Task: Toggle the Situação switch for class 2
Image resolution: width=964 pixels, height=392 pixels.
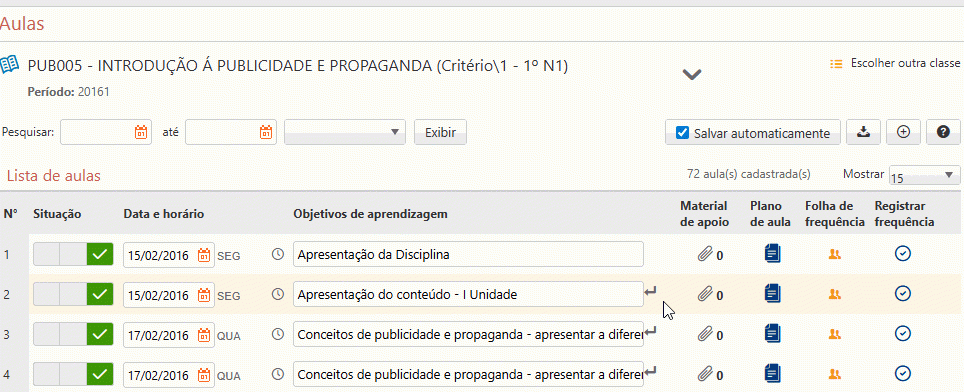Action: (x=73, y=294)
